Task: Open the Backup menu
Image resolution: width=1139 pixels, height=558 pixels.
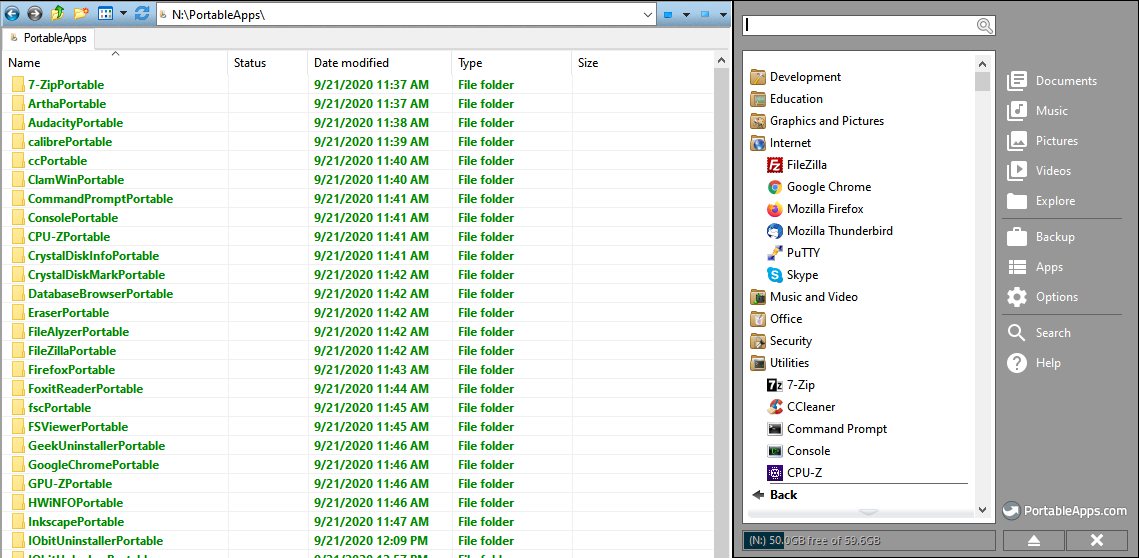Action: pos(1040,237)
